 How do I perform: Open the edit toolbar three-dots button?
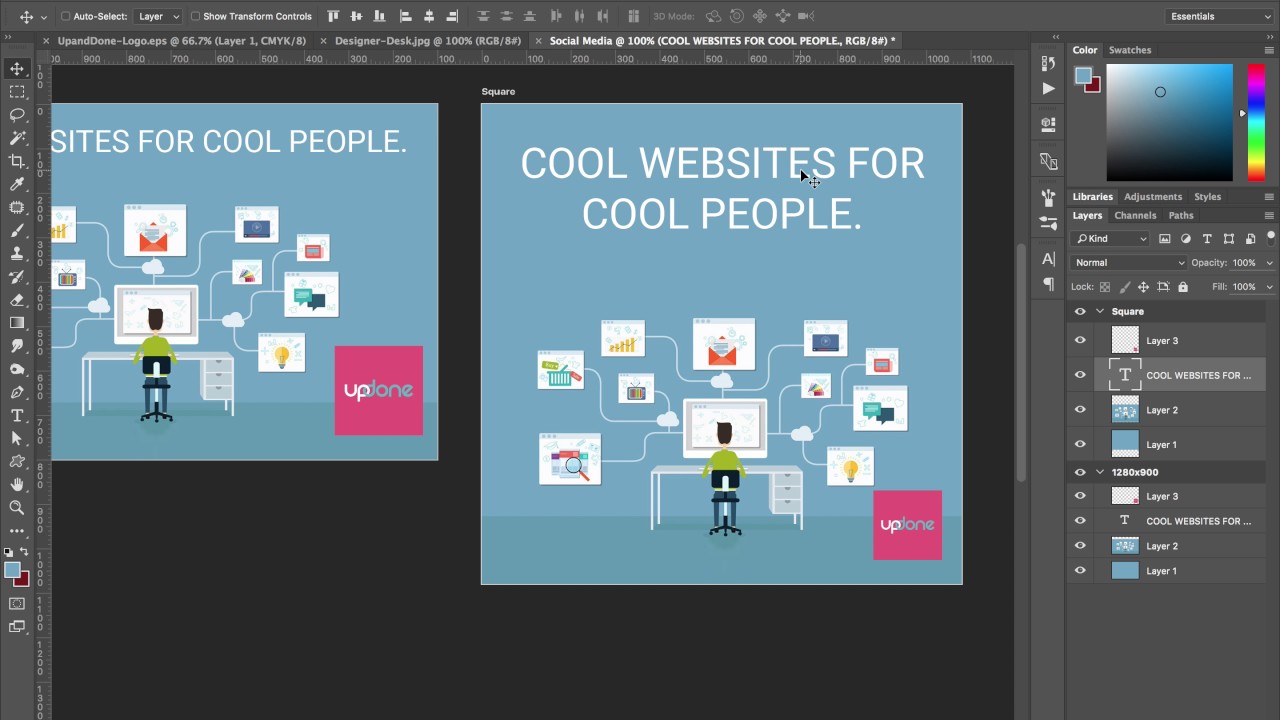coord(17,530)
